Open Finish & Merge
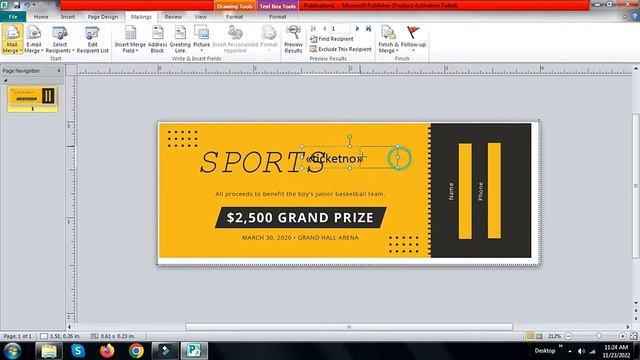This screenshot has width=640, height=360. (x=388, y=39)
